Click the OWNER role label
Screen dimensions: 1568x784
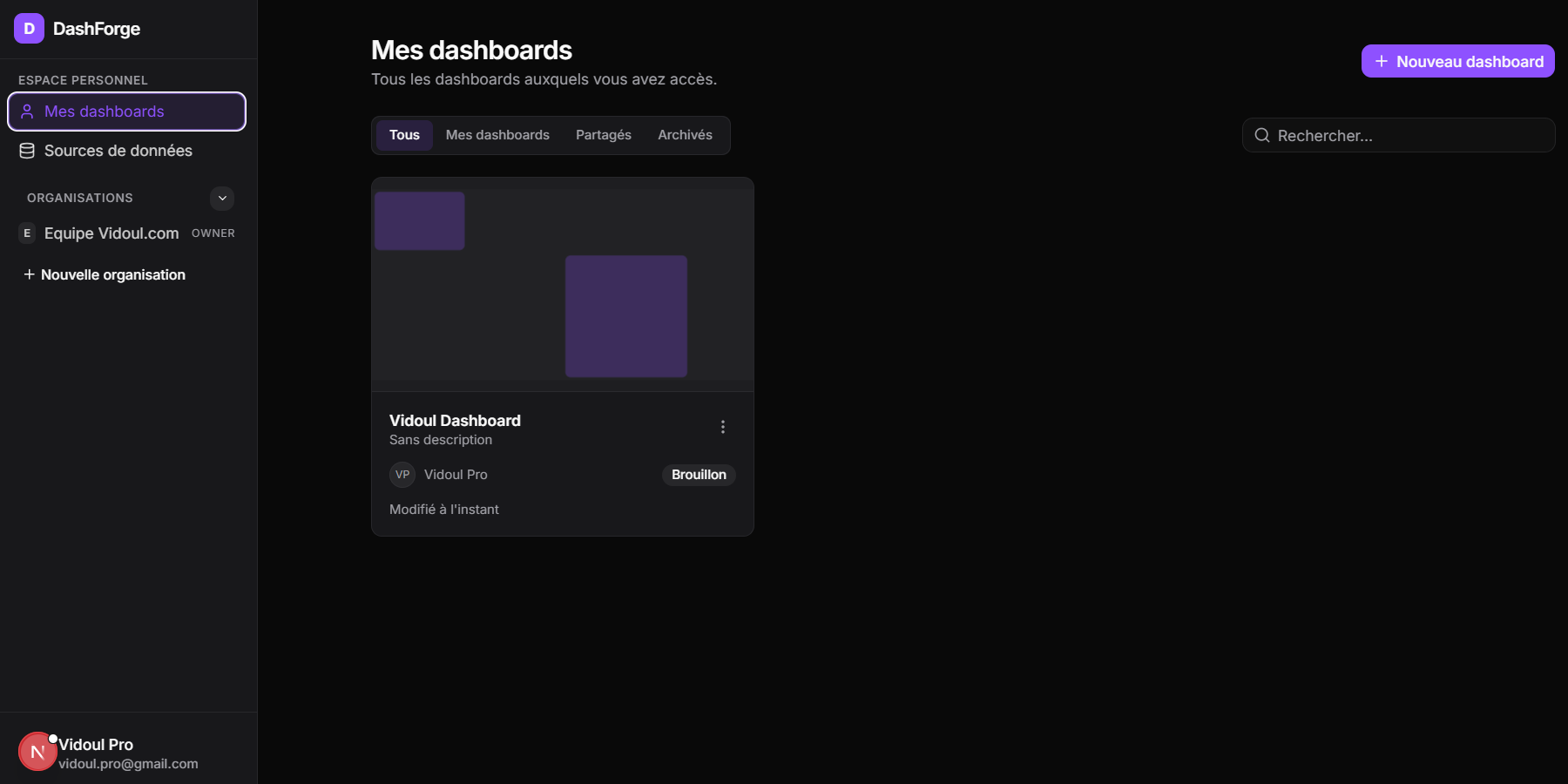(x=213, y=233)
